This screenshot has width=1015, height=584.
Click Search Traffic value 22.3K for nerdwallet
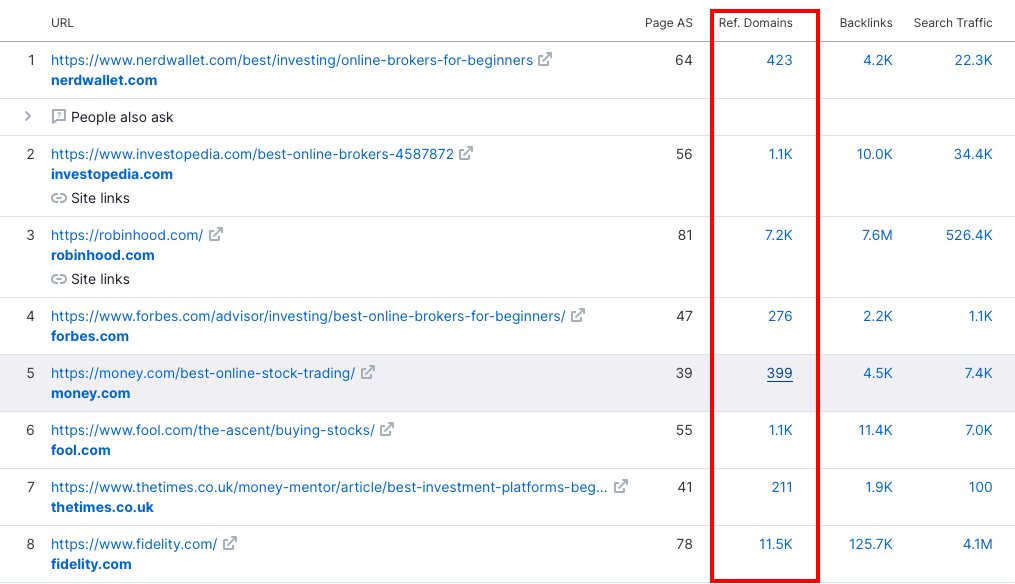coord(974,60)
